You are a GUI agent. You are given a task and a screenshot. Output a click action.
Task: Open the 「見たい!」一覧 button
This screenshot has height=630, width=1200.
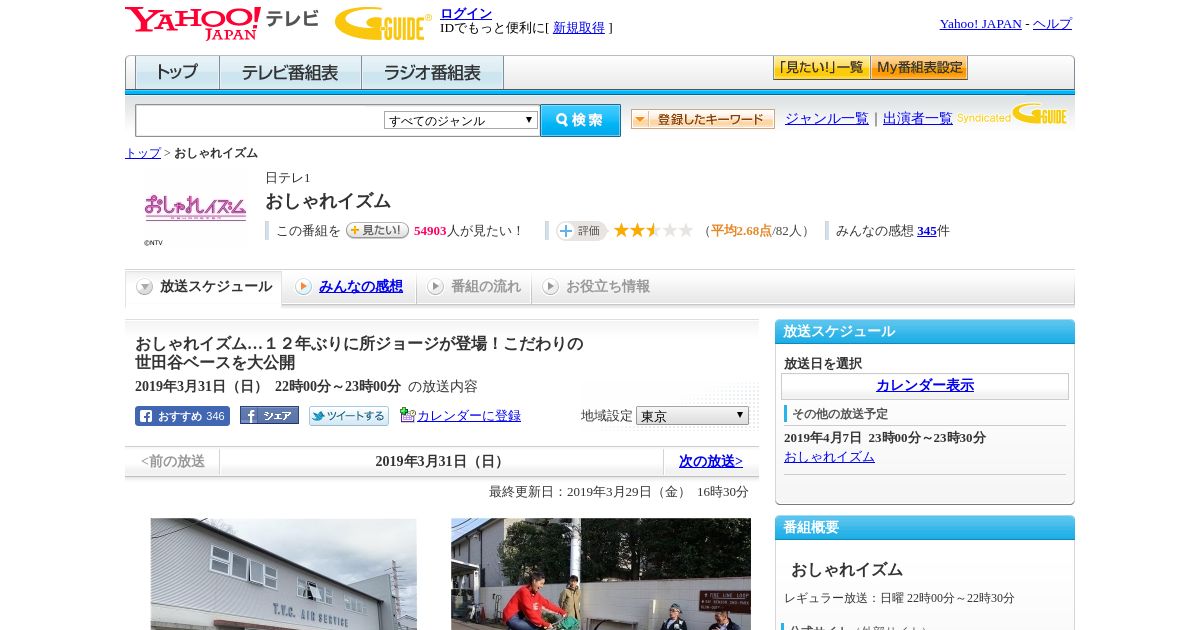point(821,68)
